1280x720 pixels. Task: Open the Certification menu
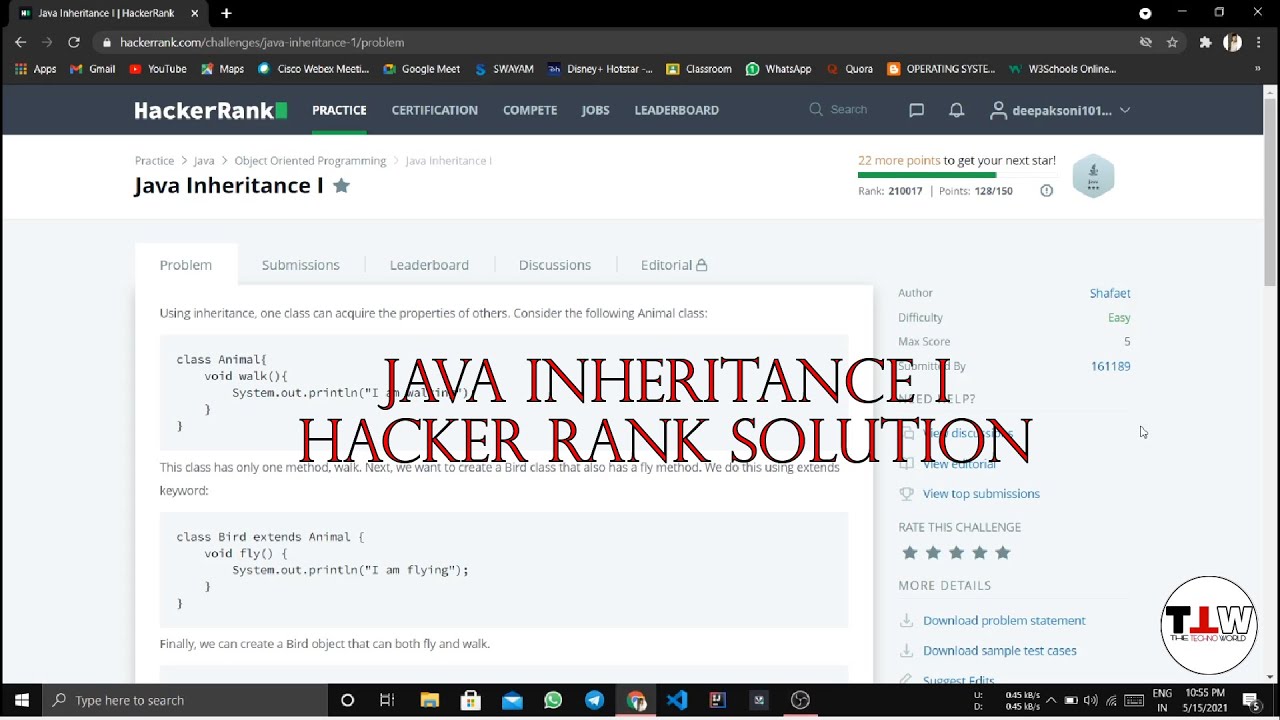(434, 110)
